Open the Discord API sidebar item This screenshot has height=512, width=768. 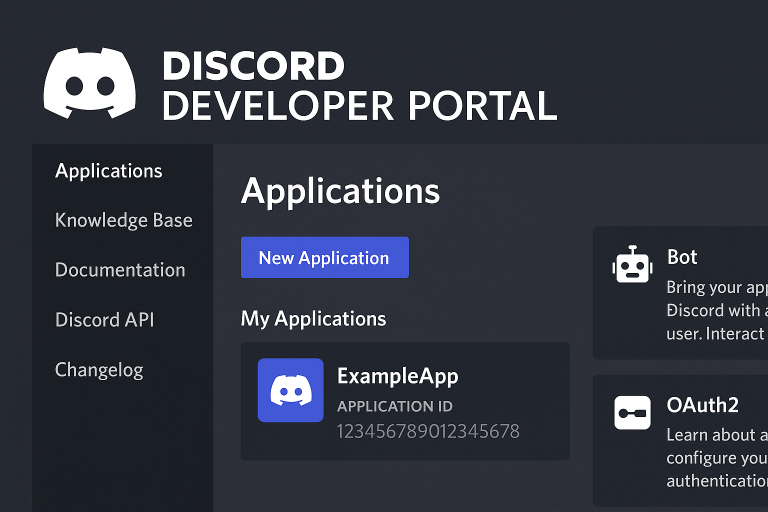(105, 320)
